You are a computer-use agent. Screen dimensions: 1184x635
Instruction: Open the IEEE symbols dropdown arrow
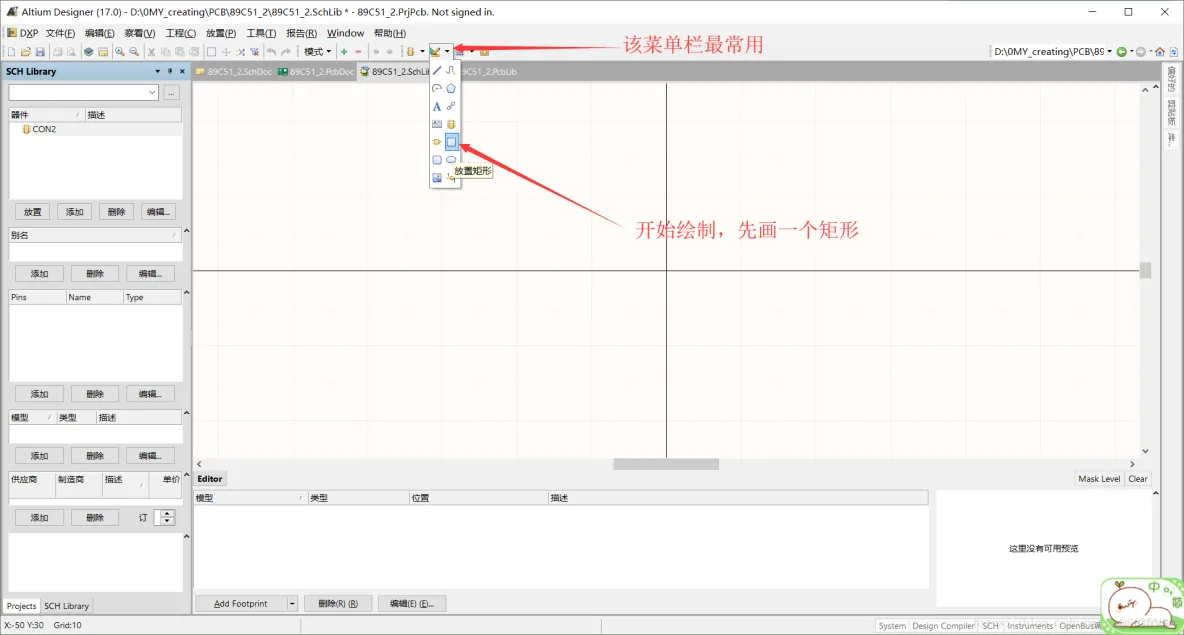coord(422,51)
